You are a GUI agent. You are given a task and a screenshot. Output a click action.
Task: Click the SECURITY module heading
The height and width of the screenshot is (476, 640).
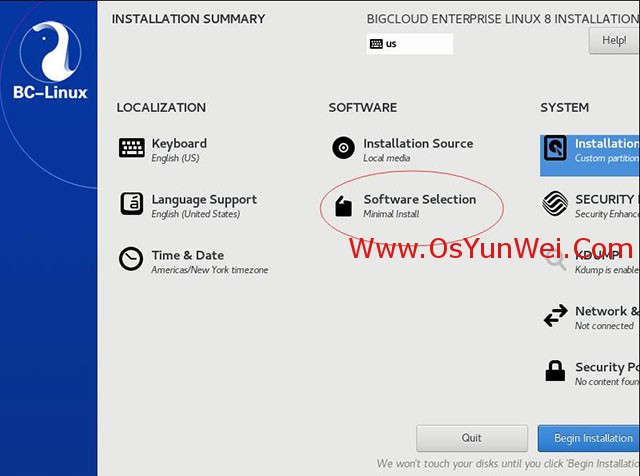click(607, 199)
